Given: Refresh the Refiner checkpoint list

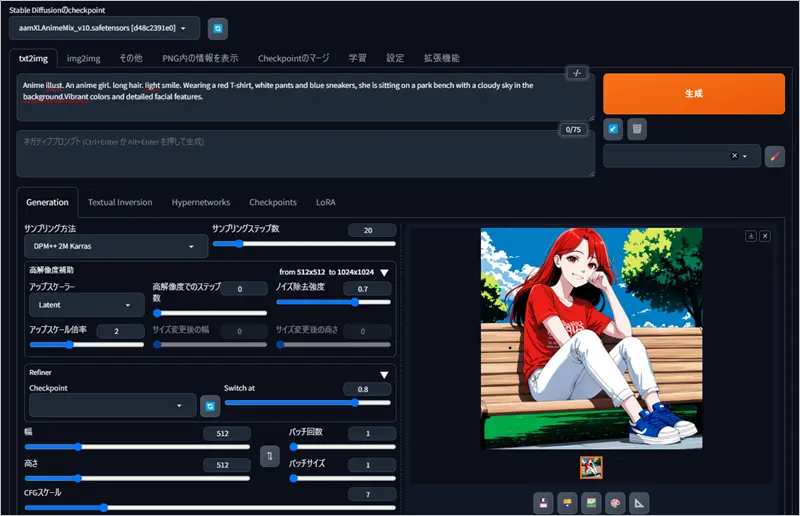Looking at the screenshot, I should [210, 405].
